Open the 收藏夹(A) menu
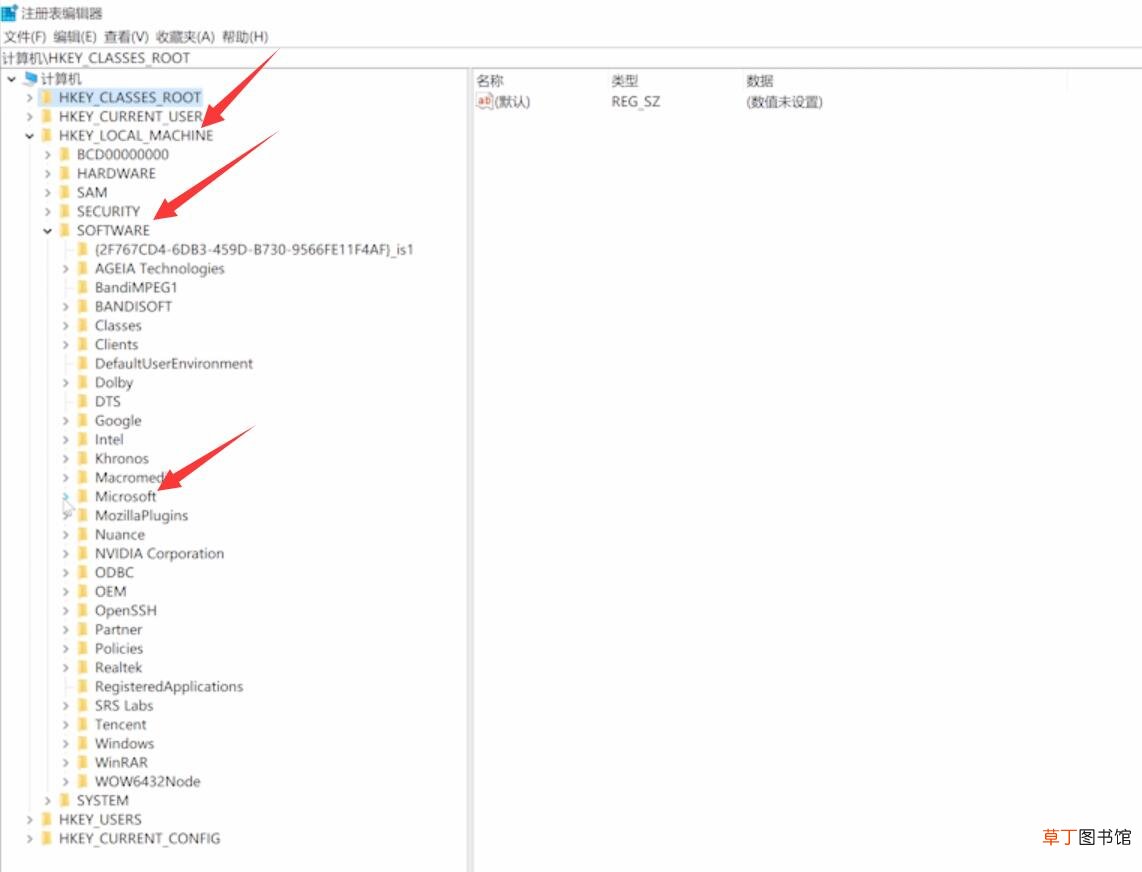Screen dimensions: 1142x872 point(185,36)
